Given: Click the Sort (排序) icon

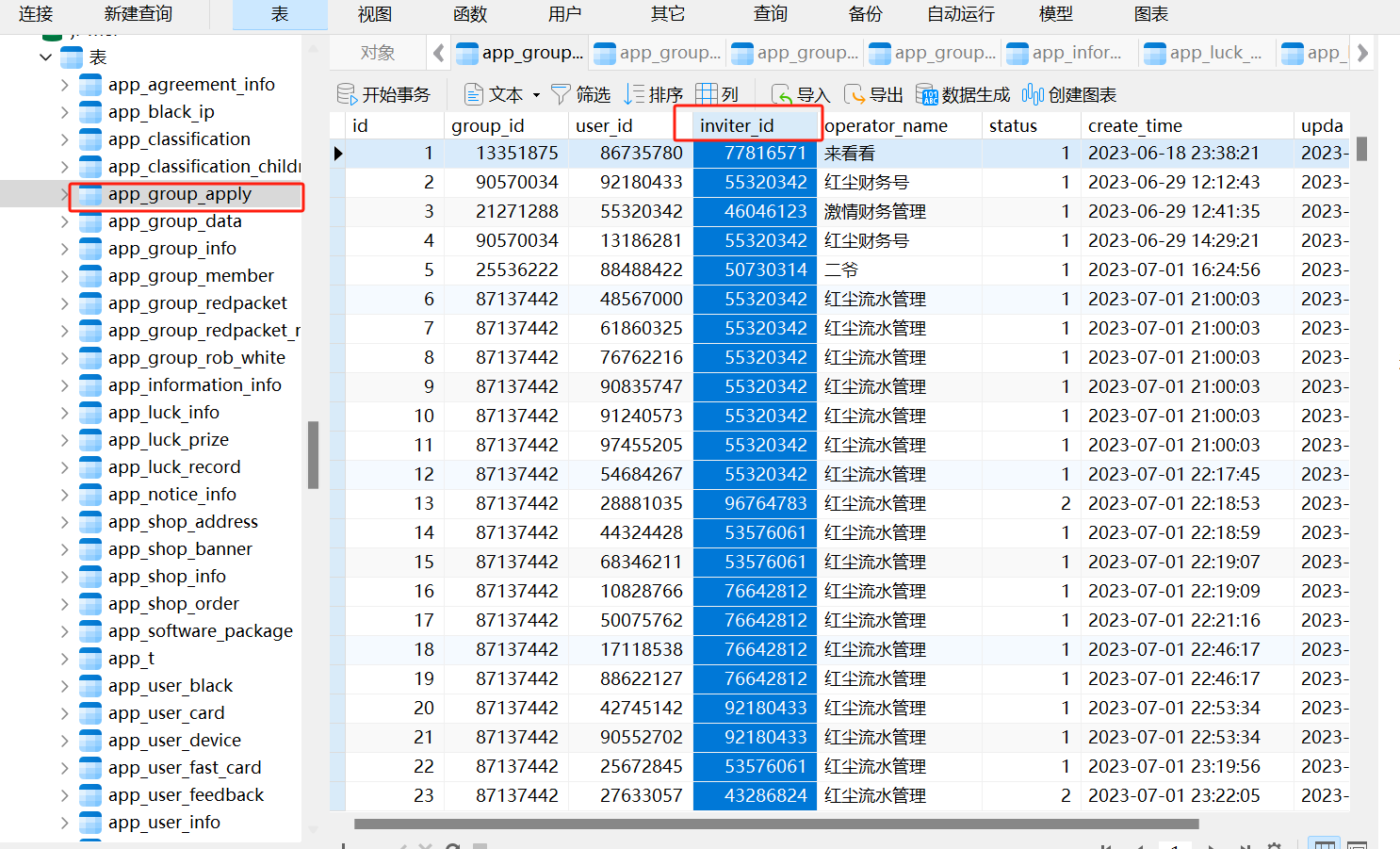Looking at the screenshot, I should click(634, 94).
